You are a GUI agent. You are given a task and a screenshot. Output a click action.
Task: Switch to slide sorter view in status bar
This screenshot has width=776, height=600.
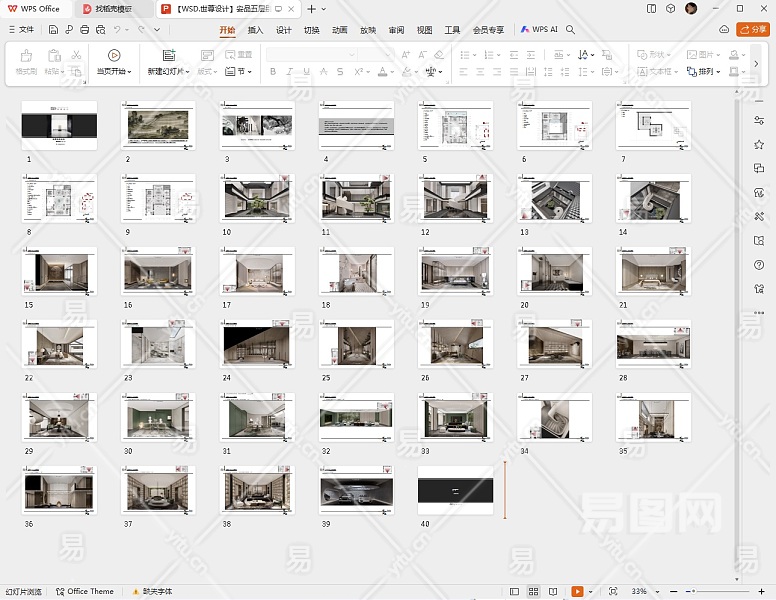pos(534,592)
